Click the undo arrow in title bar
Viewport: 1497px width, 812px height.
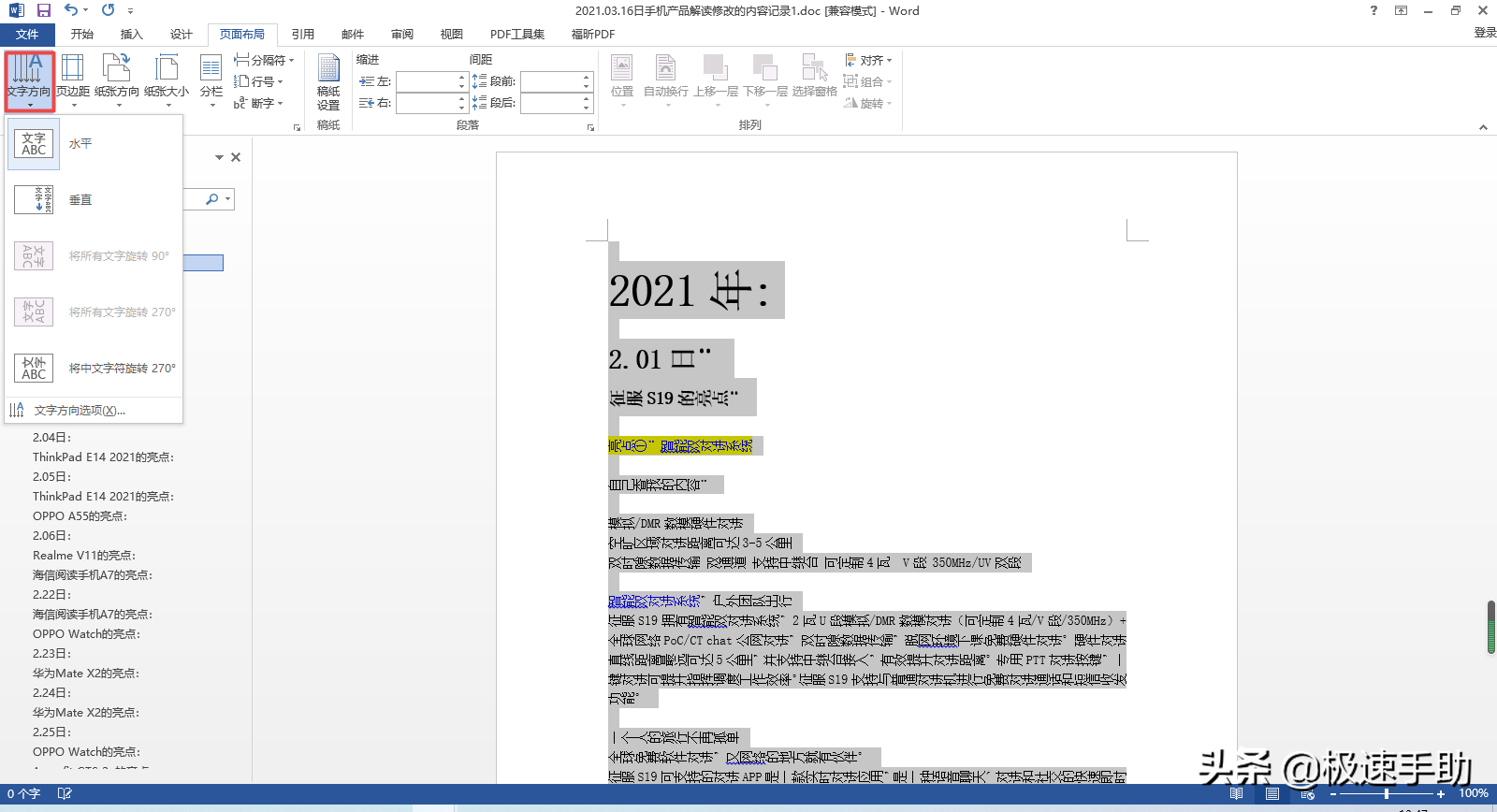(x=71, y=10)
